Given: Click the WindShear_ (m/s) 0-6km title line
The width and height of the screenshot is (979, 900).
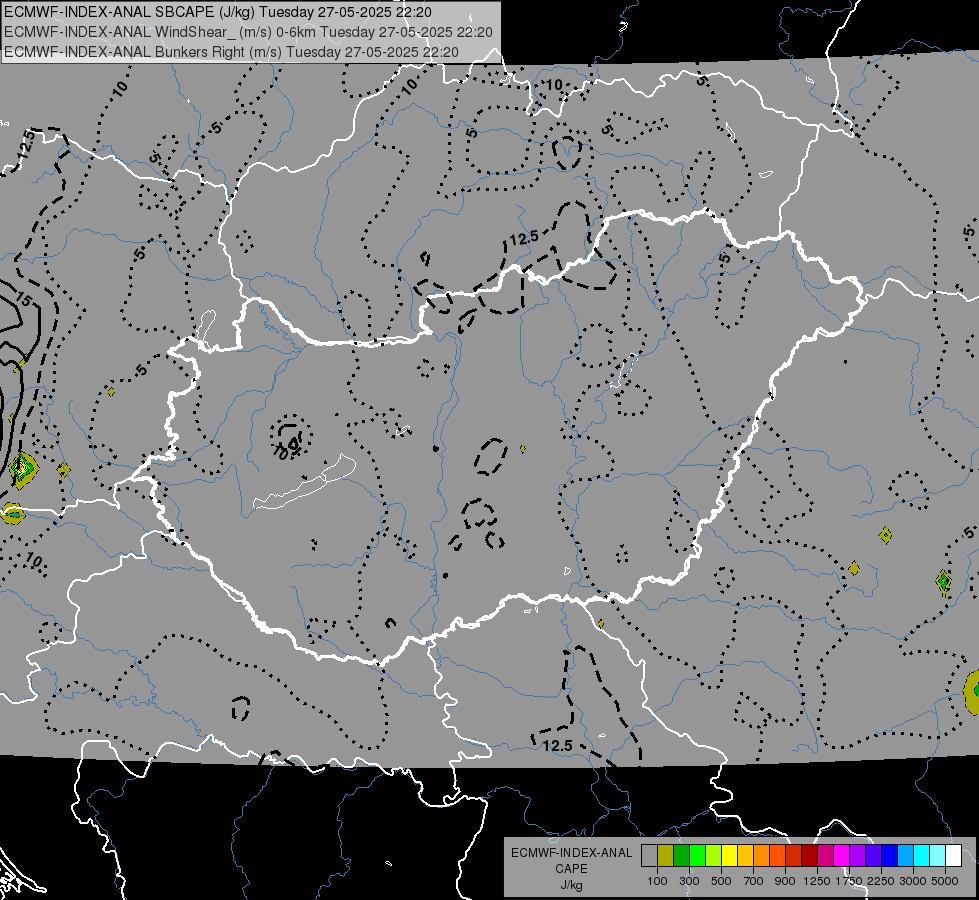Looking at the screenshot, I should coord(248,32).
